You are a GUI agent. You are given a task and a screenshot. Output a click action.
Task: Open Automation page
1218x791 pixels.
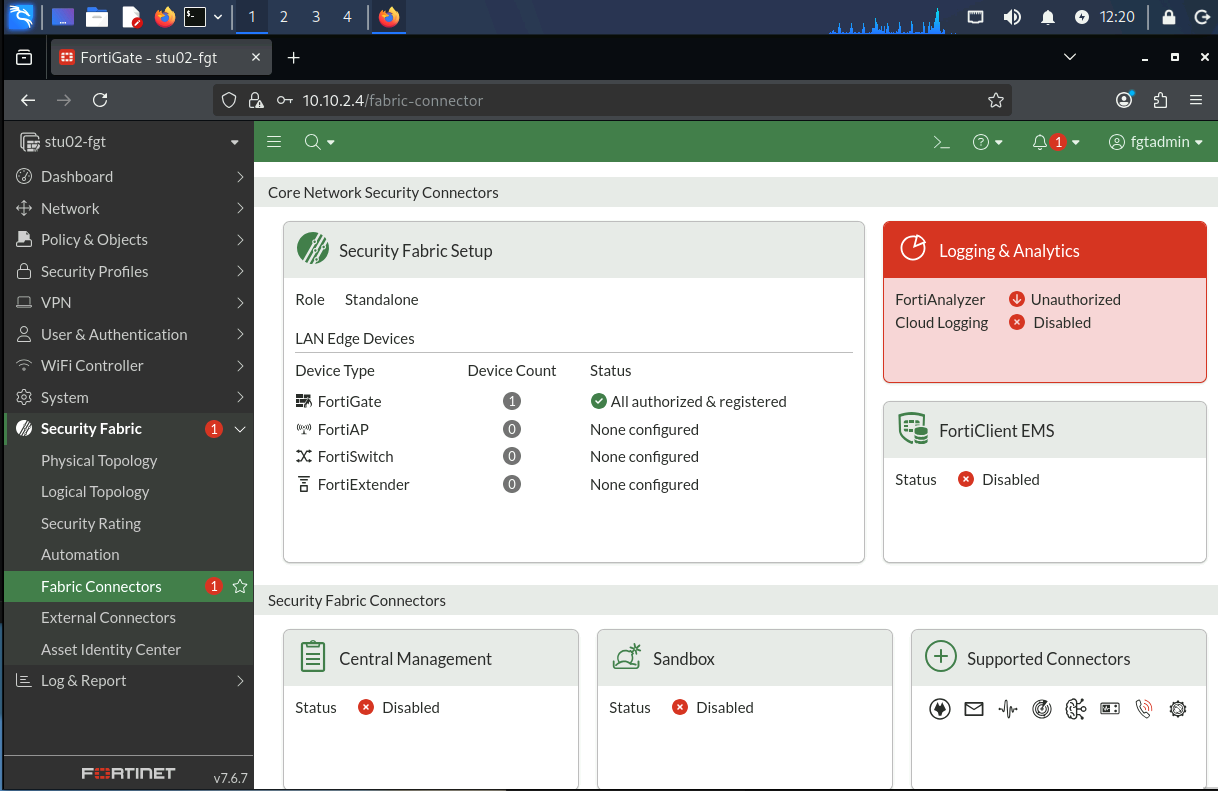(80, 555)
